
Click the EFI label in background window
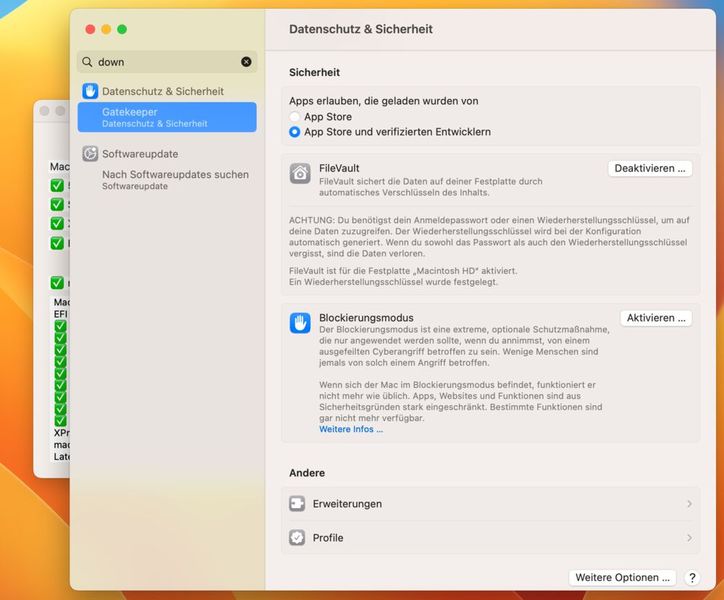click(x=60, y=314)
